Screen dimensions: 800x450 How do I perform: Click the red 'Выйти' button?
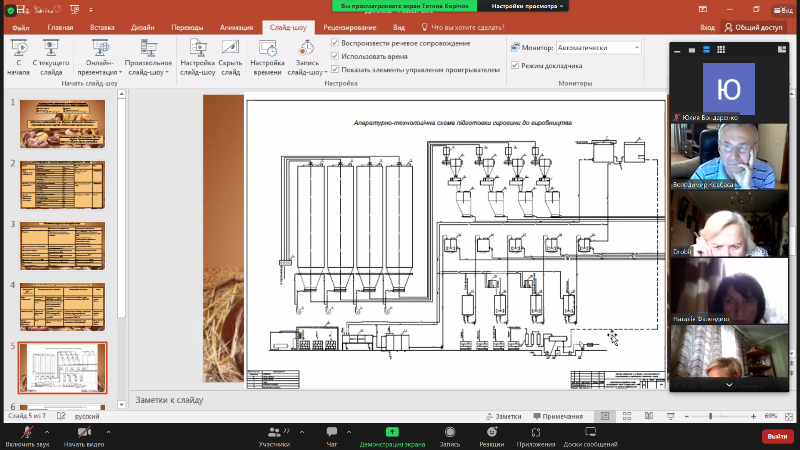(777, 436)
